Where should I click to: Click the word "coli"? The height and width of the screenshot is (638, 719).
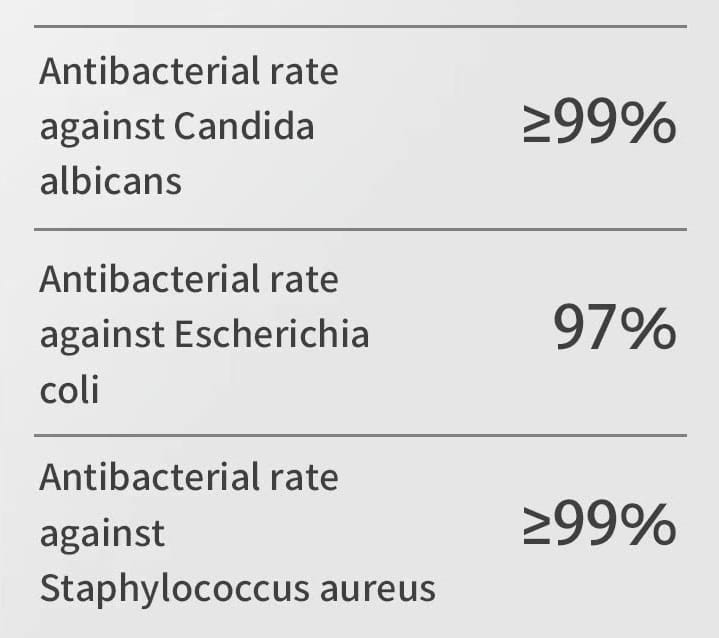click(69, 389)
